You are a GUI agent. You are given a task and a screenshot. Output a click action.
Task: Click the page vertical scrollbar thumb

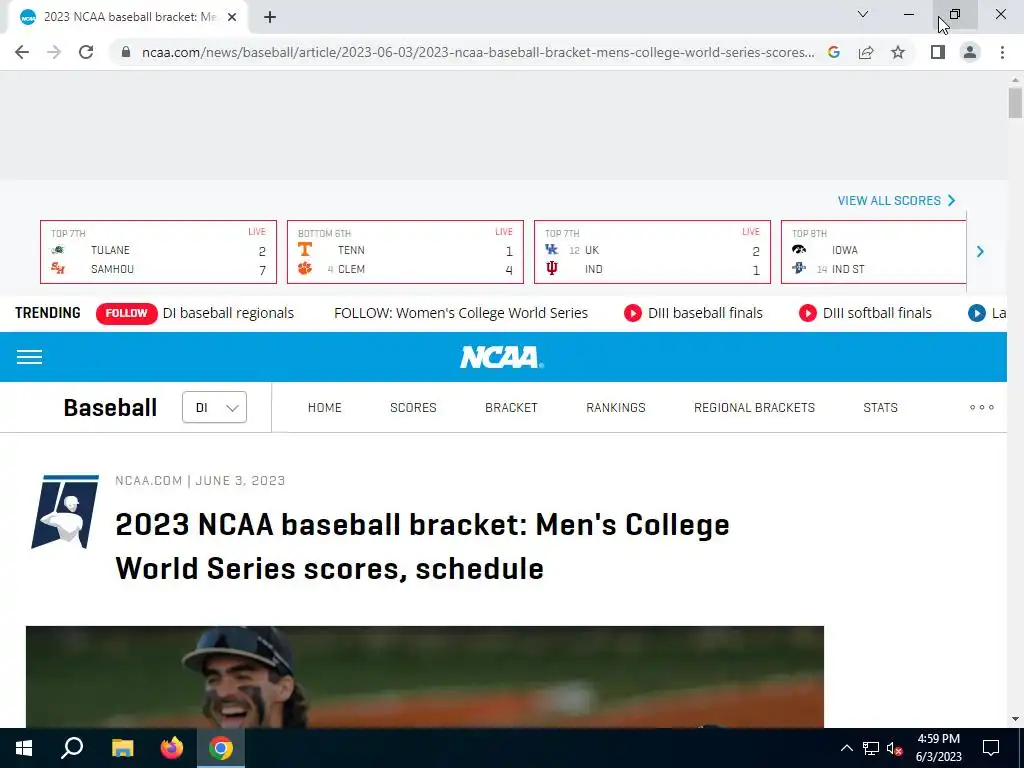coord(1015,103)
